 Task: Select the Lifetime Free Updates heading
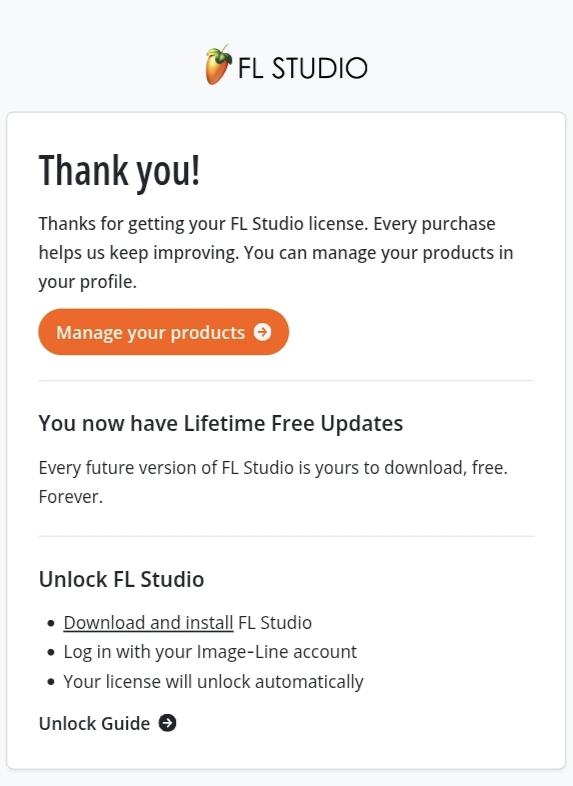click(221, 424)
